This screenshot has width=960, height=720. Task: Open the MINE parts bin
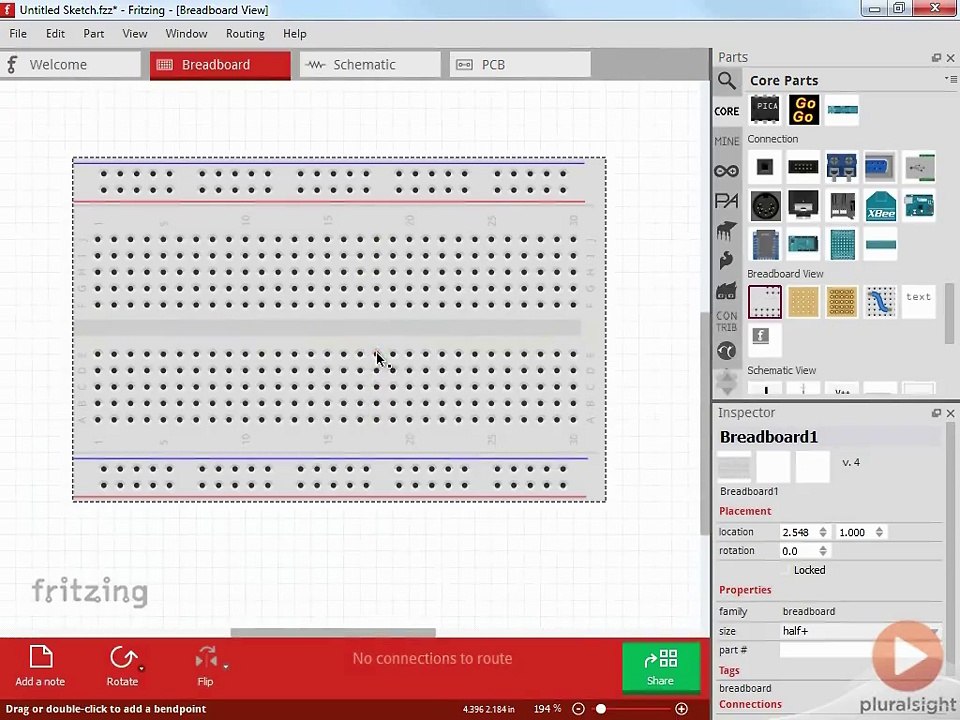[x=727, y=141]
